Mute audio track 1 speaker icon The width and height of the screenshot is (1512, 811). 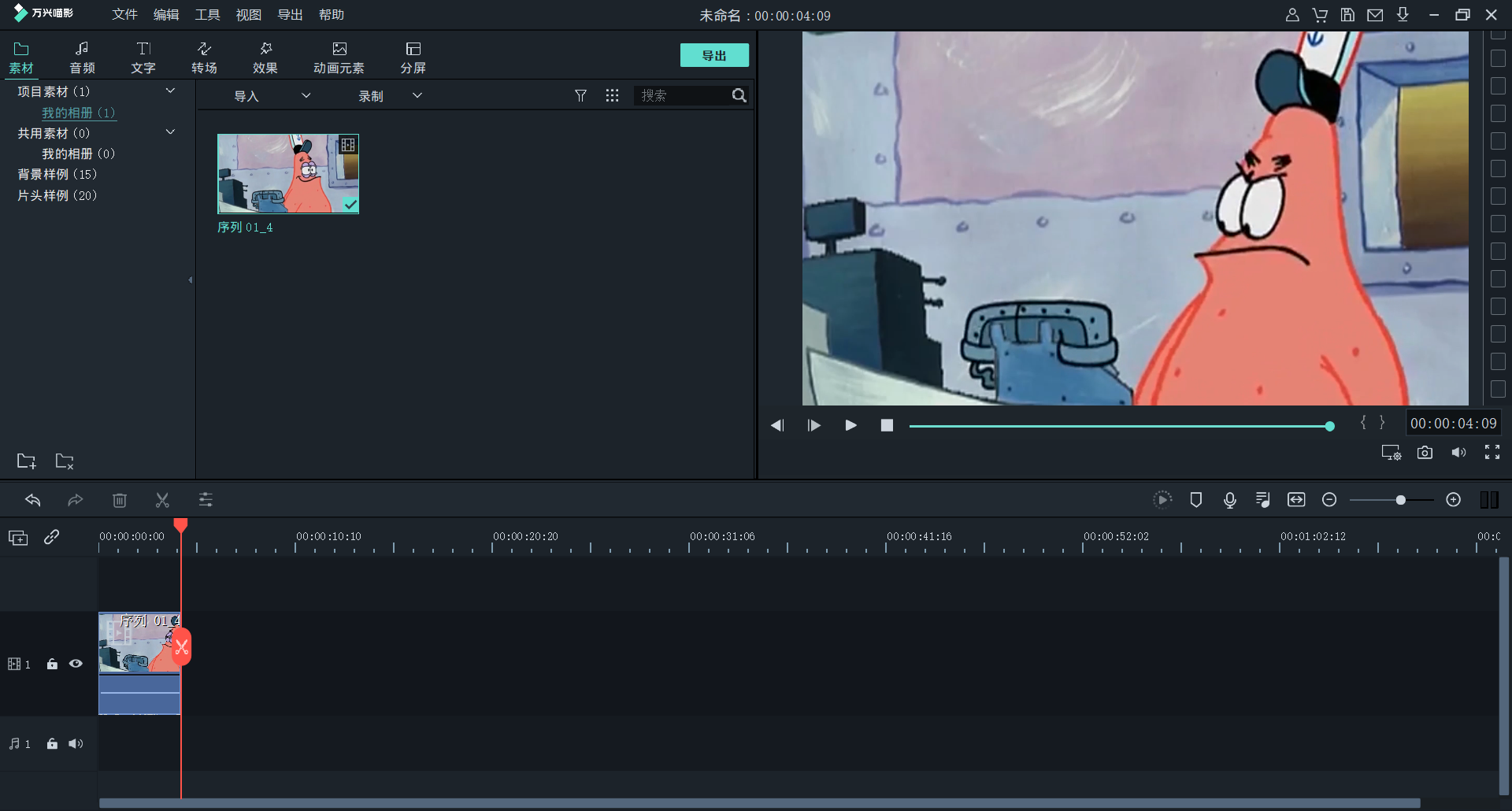tap(76, 743)
